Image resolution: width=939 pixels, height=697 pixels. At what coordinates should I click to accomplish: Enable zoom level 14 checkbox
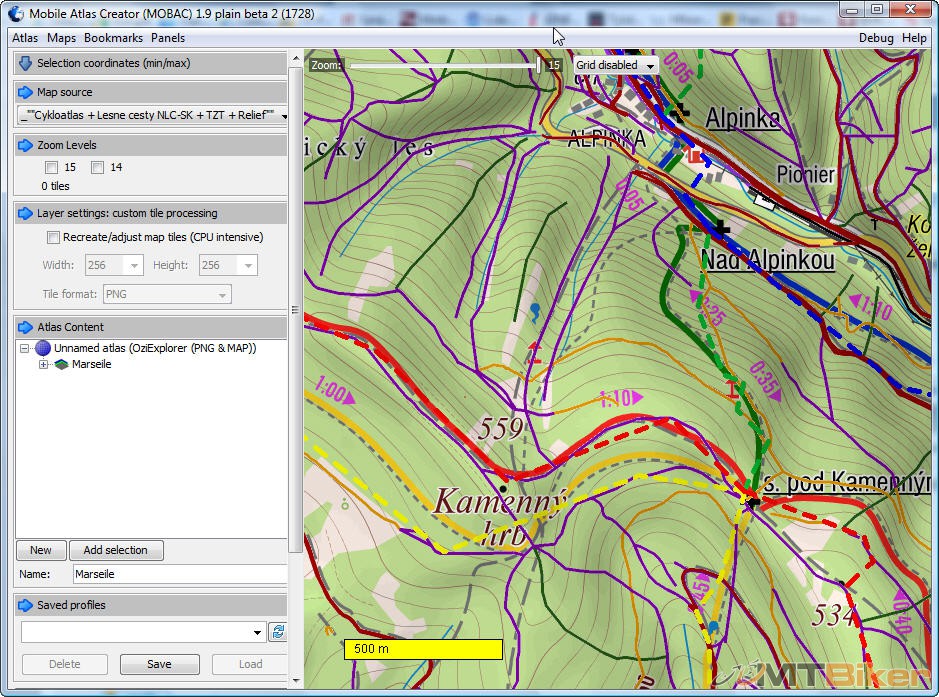(98, 168)
